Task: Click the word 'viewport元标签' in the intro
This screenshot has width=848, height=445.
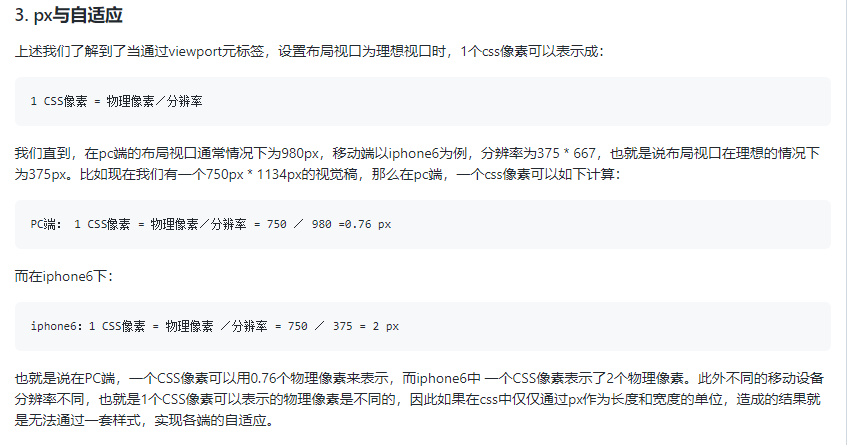Action: tap(216, 51)
